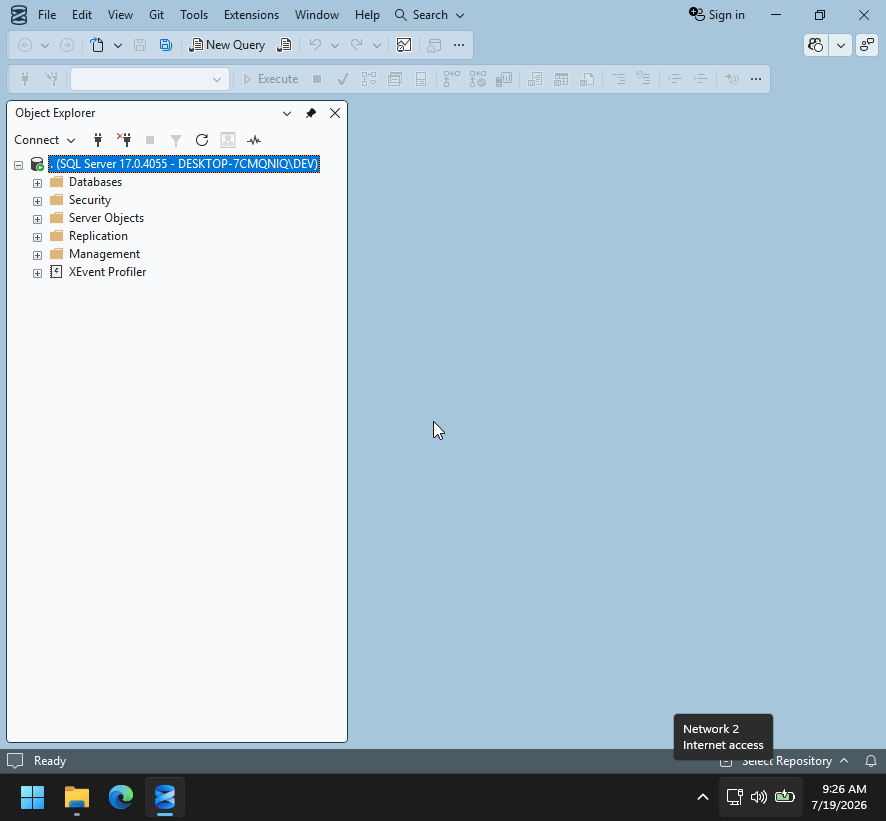The image size is (886, 821).
Task: Select the SQL Server 17.0.4055 server node
Action: 184,164
